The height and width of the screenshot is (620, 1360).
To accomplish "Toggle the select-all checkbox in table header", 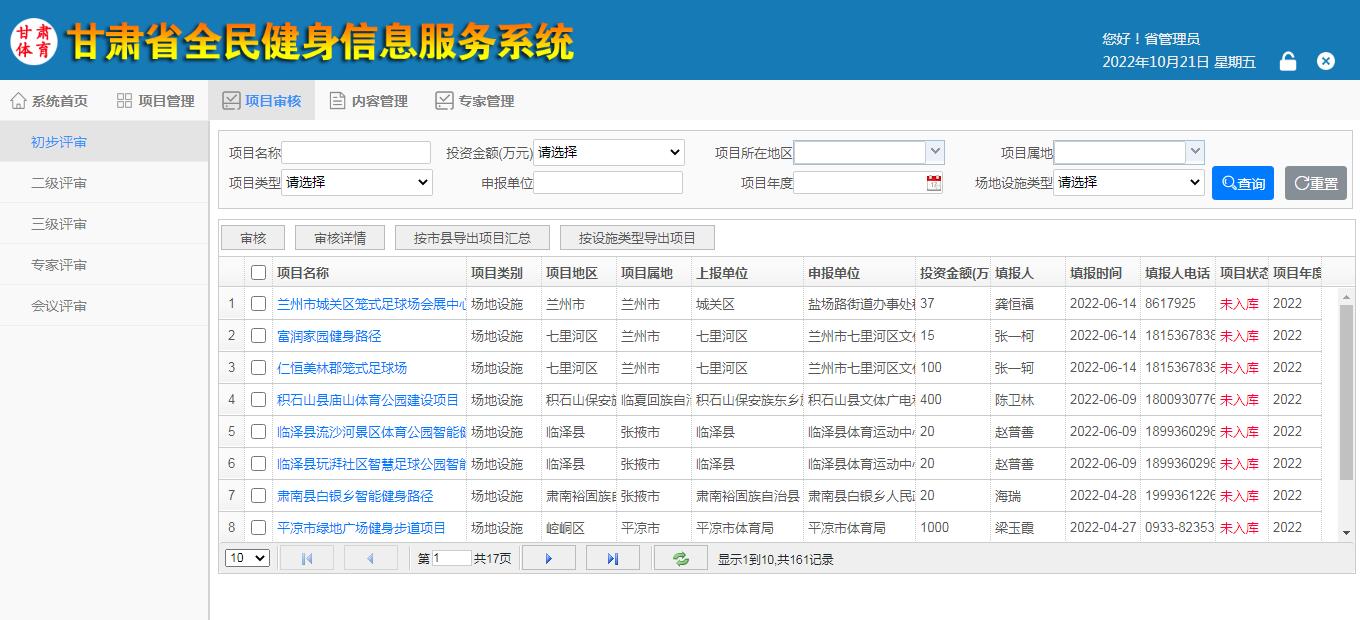I will point(259,273).
